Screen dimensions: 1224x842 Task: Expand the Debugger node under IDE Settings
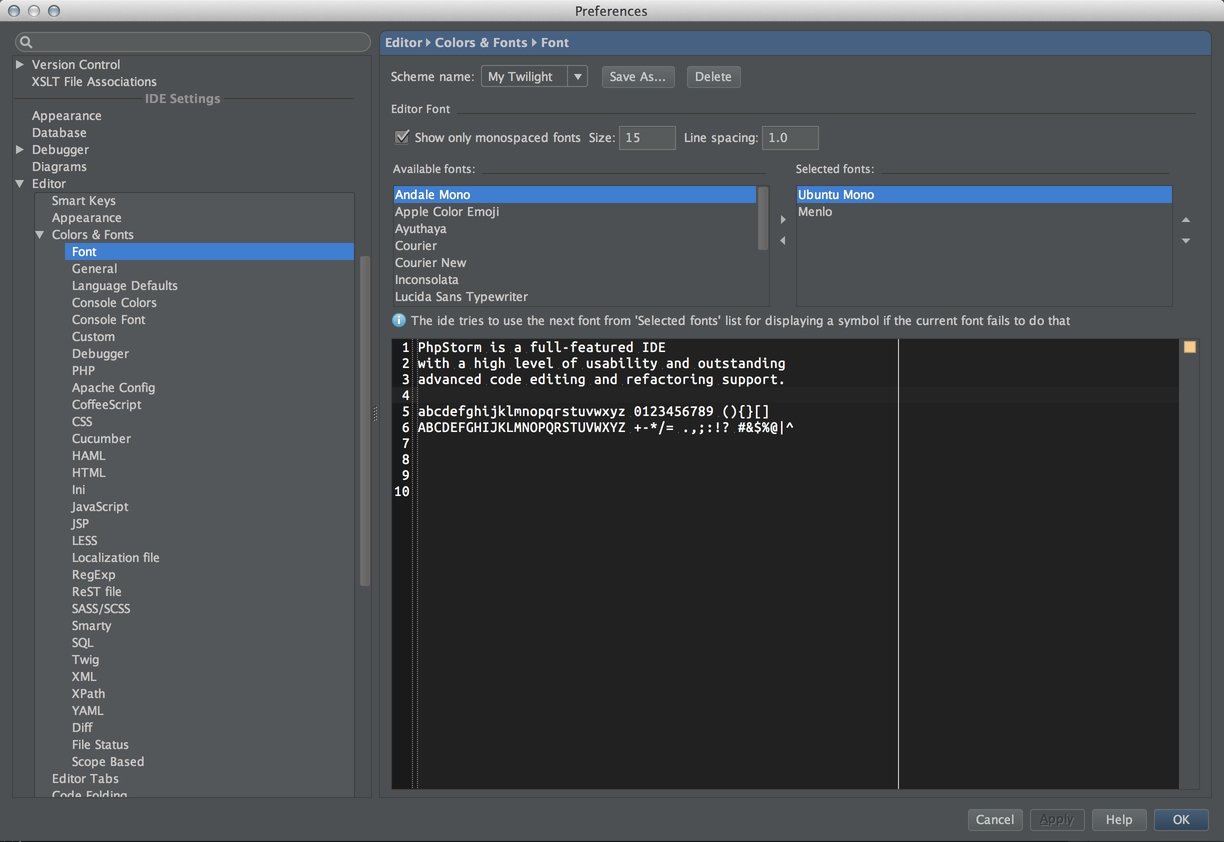click(20, 150)
